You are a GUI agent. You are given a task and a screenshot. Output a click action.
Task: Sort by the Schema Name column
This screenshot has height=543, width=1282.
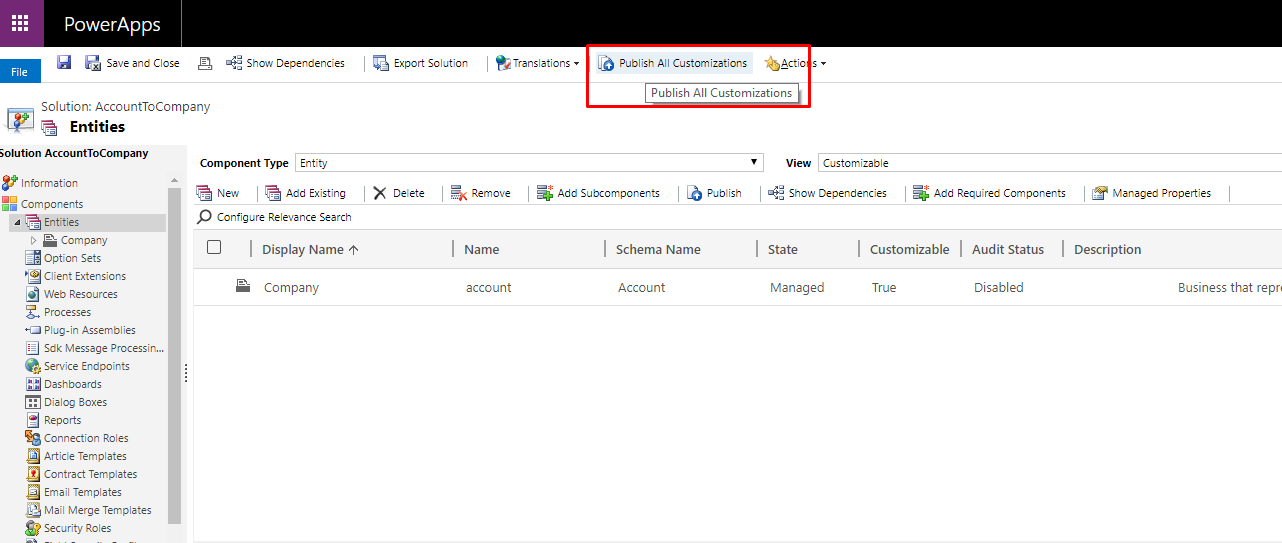[658, 249]
